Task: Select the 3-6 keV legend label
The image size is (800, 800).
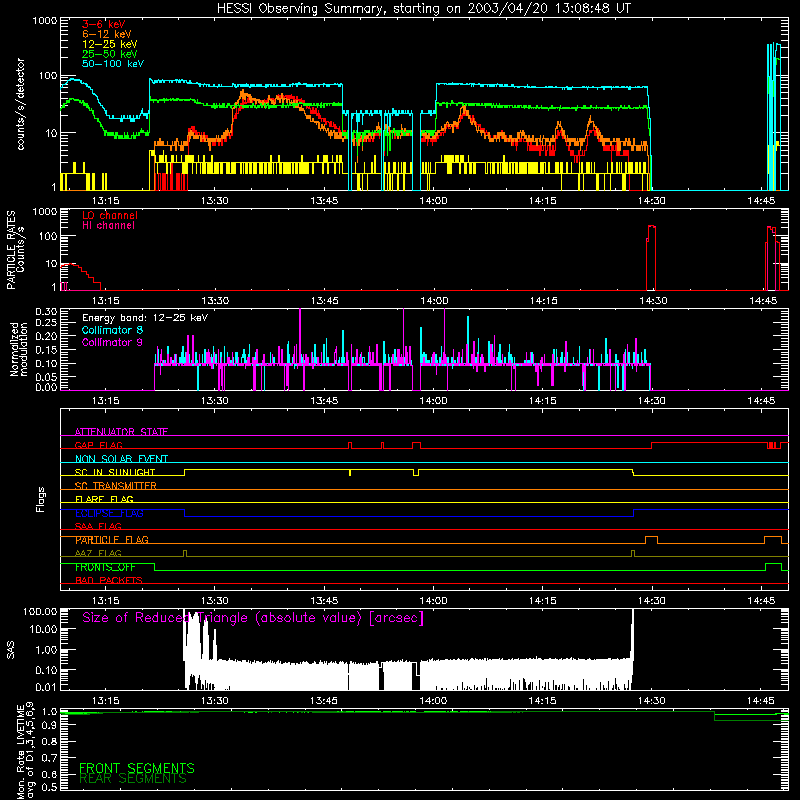Action: (x=104, y=24)
